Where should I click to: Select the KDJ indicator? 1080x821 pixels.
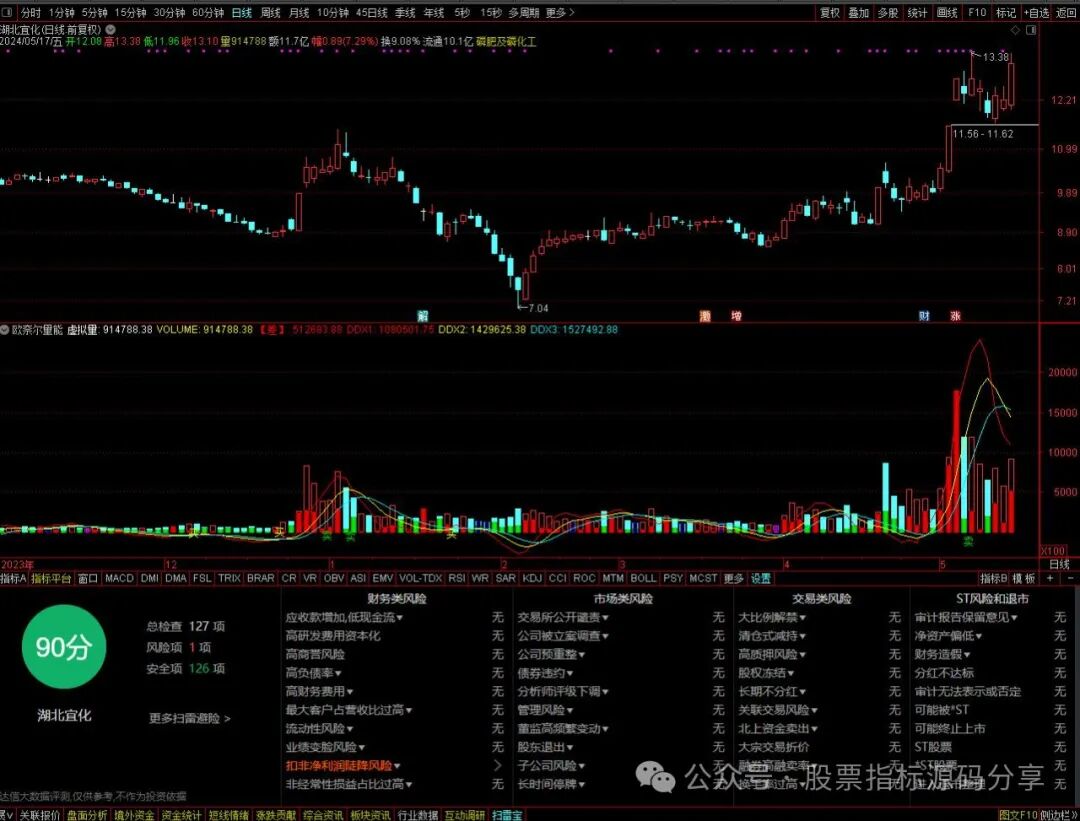532,579
